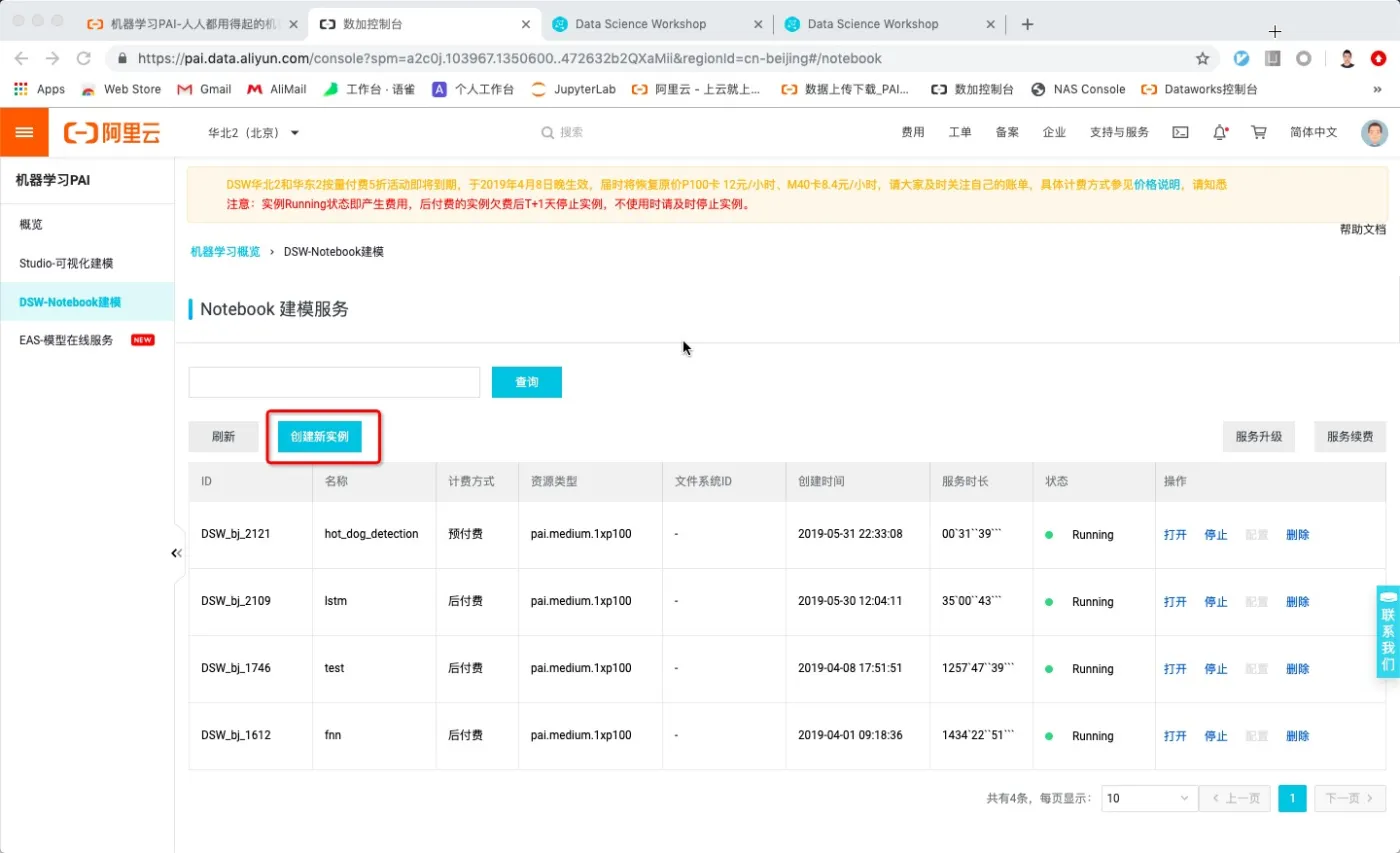Switch to the first Data Science Workshop tab
This screenshot has height=853, width=1400.
click(x=656, y=24)
